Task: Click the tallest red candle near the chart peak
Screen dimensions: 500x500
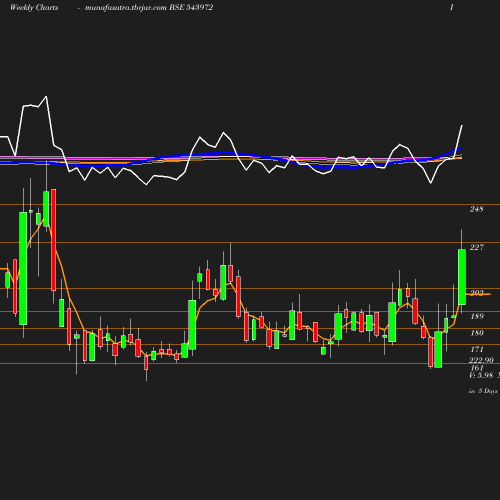Action: tap(54, 240)
